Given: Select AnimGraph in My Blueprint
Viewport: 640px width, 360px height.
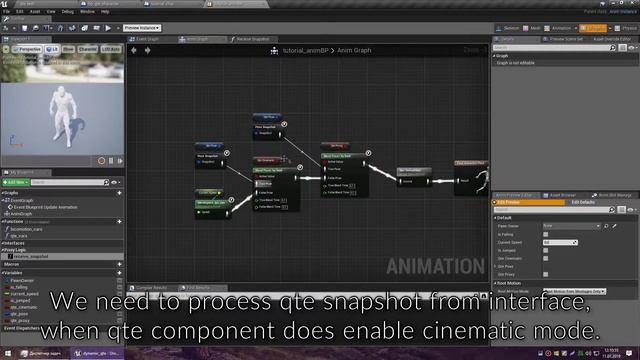Looking at the screenshot, I should click(20, 214).
